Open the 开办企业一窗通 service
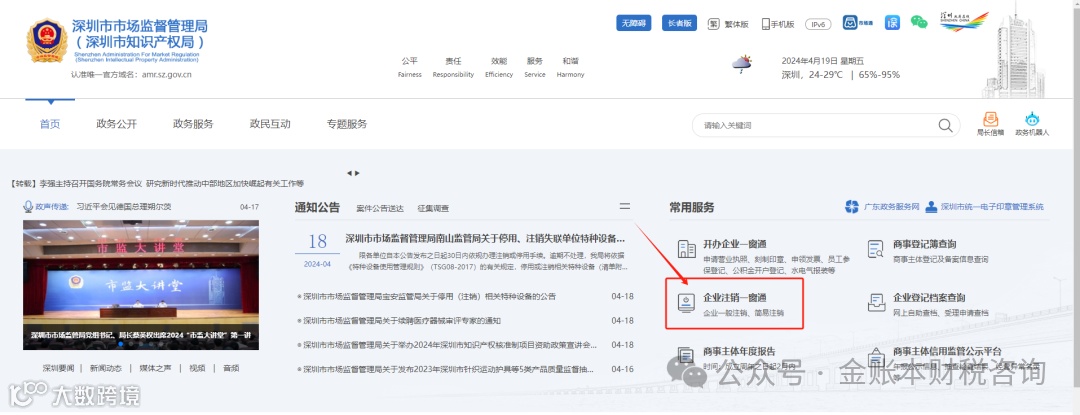Screen dimensions: 1080x415 pos(734,244)
